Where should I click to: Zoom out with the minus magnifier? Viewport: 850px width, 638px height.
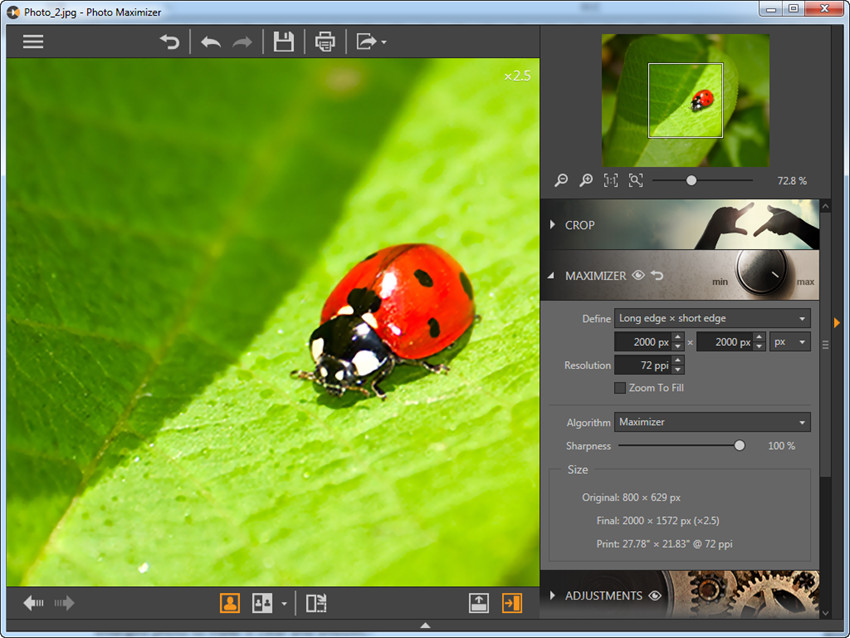[x=561, y=181]
